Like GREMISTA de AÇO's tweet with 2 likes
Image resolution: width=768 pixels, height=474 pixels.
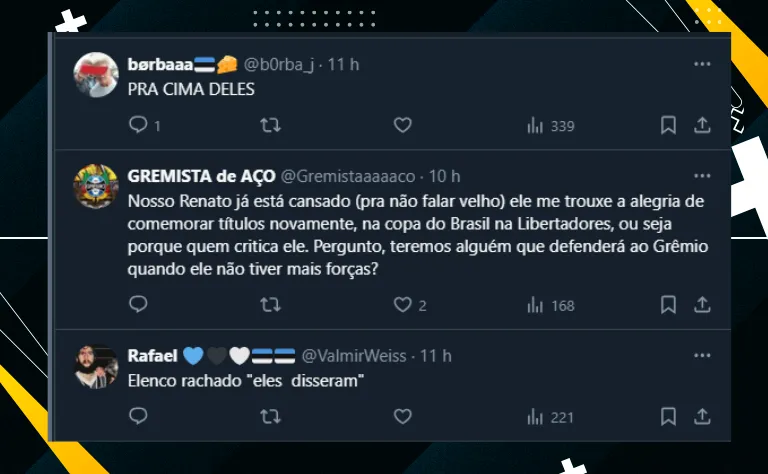click(x=402, y=305)
